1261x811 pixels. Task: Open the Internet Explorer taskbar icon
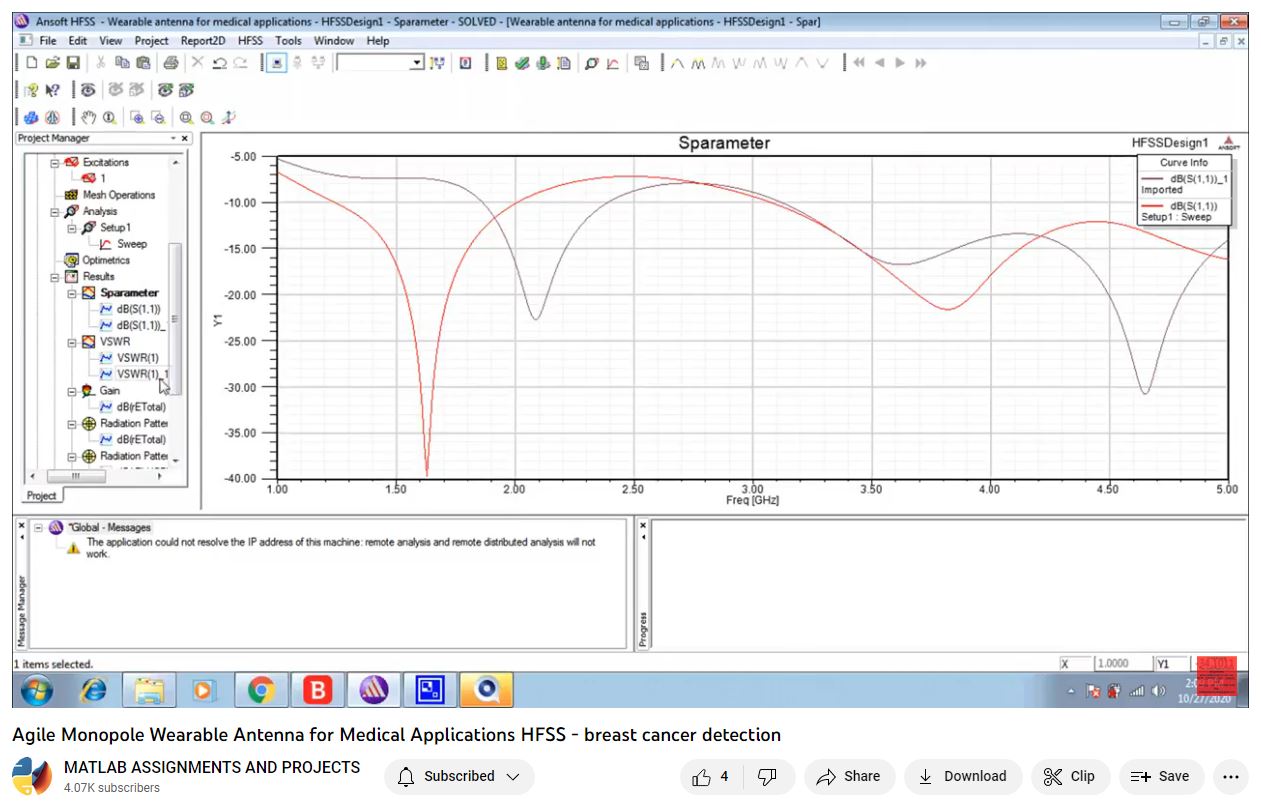[93, 690]
